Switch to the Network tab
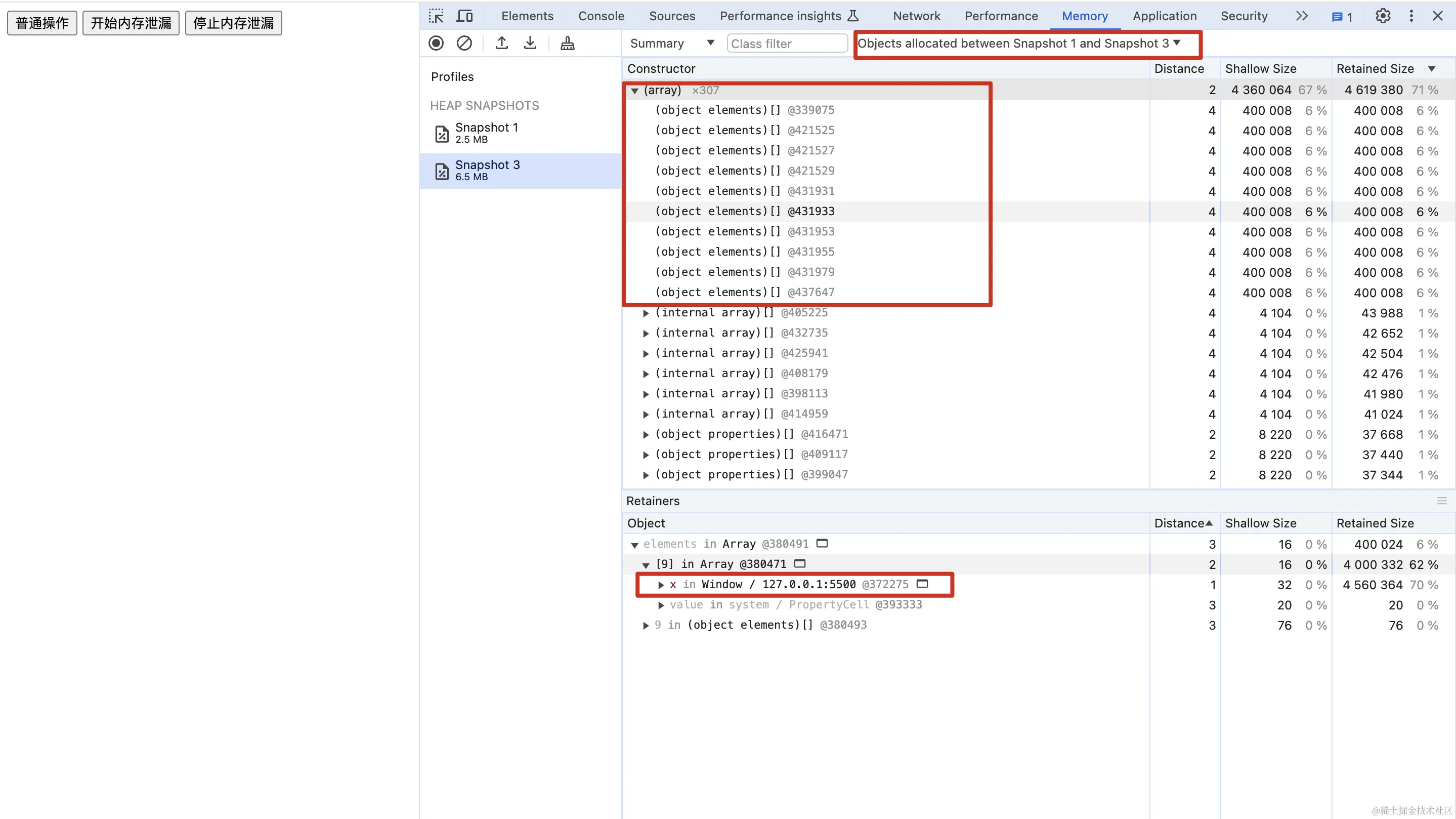1456x819 pixels. 916,16
